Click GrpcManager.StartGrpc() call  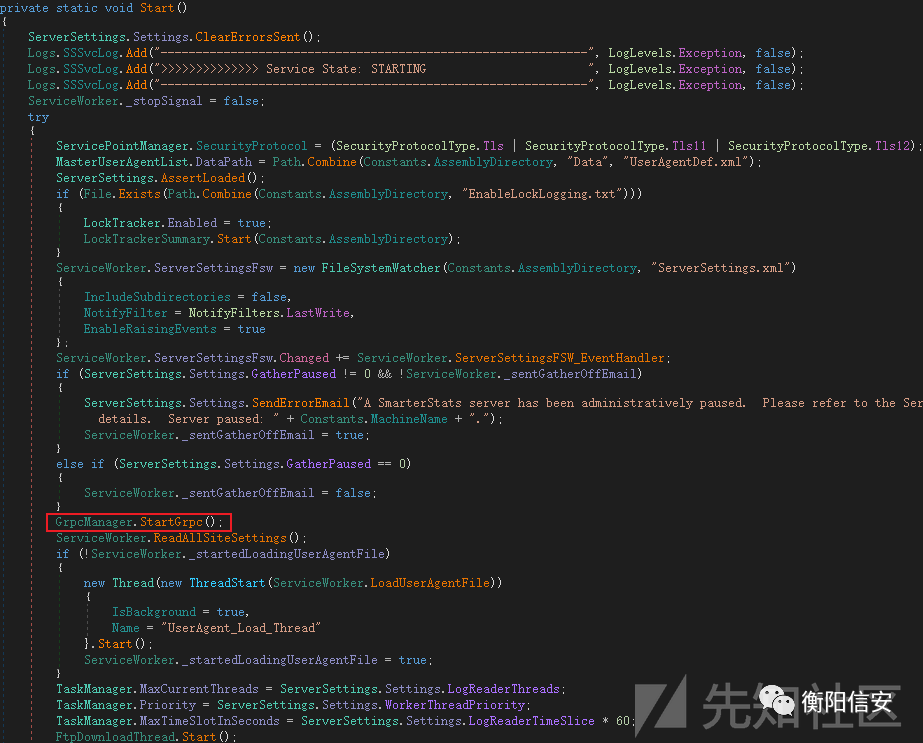point(138,522)
